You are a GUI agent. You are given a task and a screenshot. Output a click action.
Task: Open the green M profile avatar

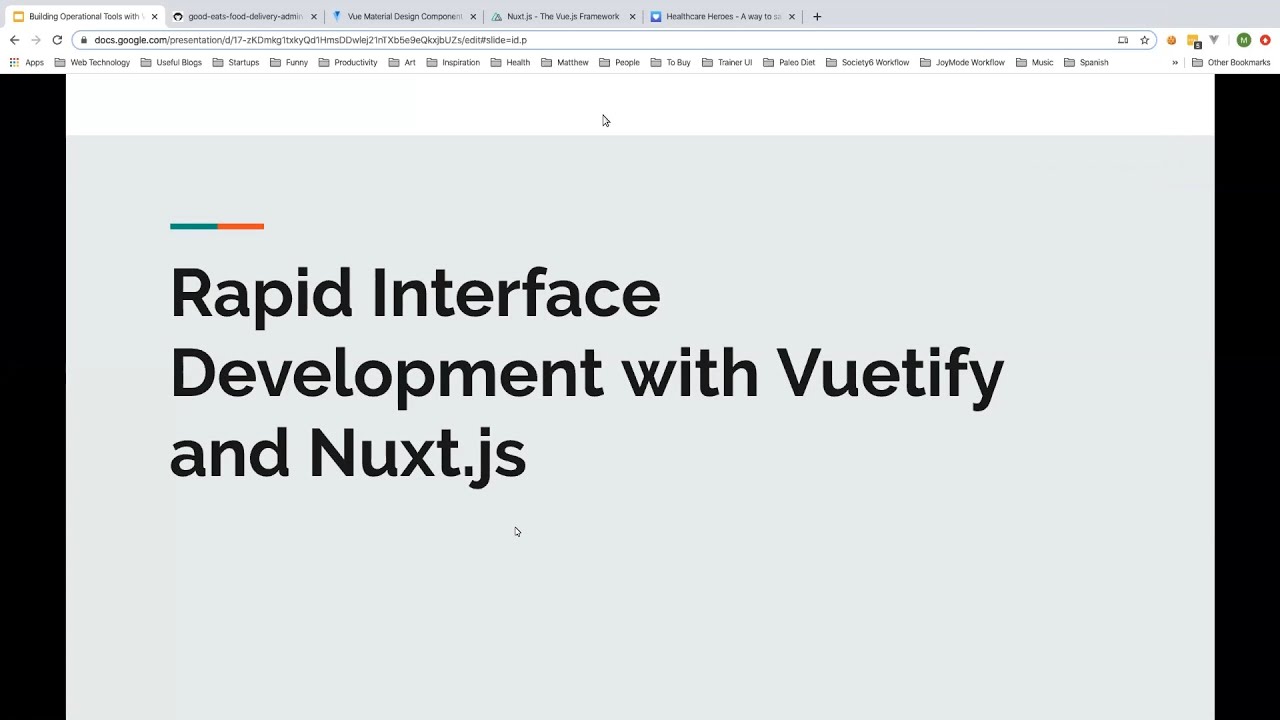coord(1244,40)
